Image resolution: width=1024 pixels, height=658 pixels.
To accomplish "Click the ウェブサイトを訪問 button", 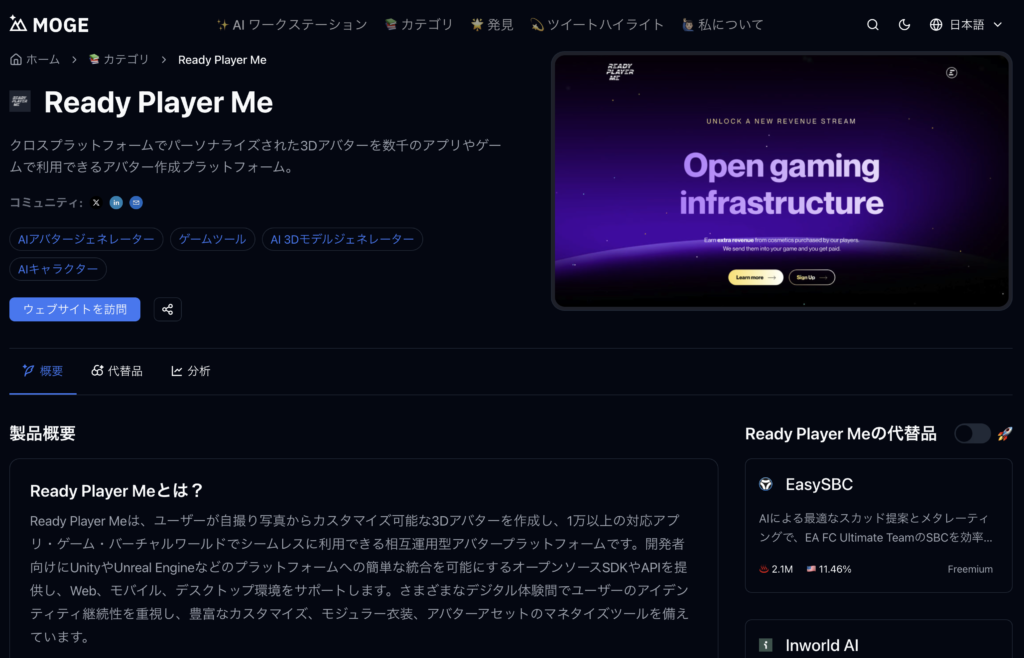I will click(x=75, y=309).
